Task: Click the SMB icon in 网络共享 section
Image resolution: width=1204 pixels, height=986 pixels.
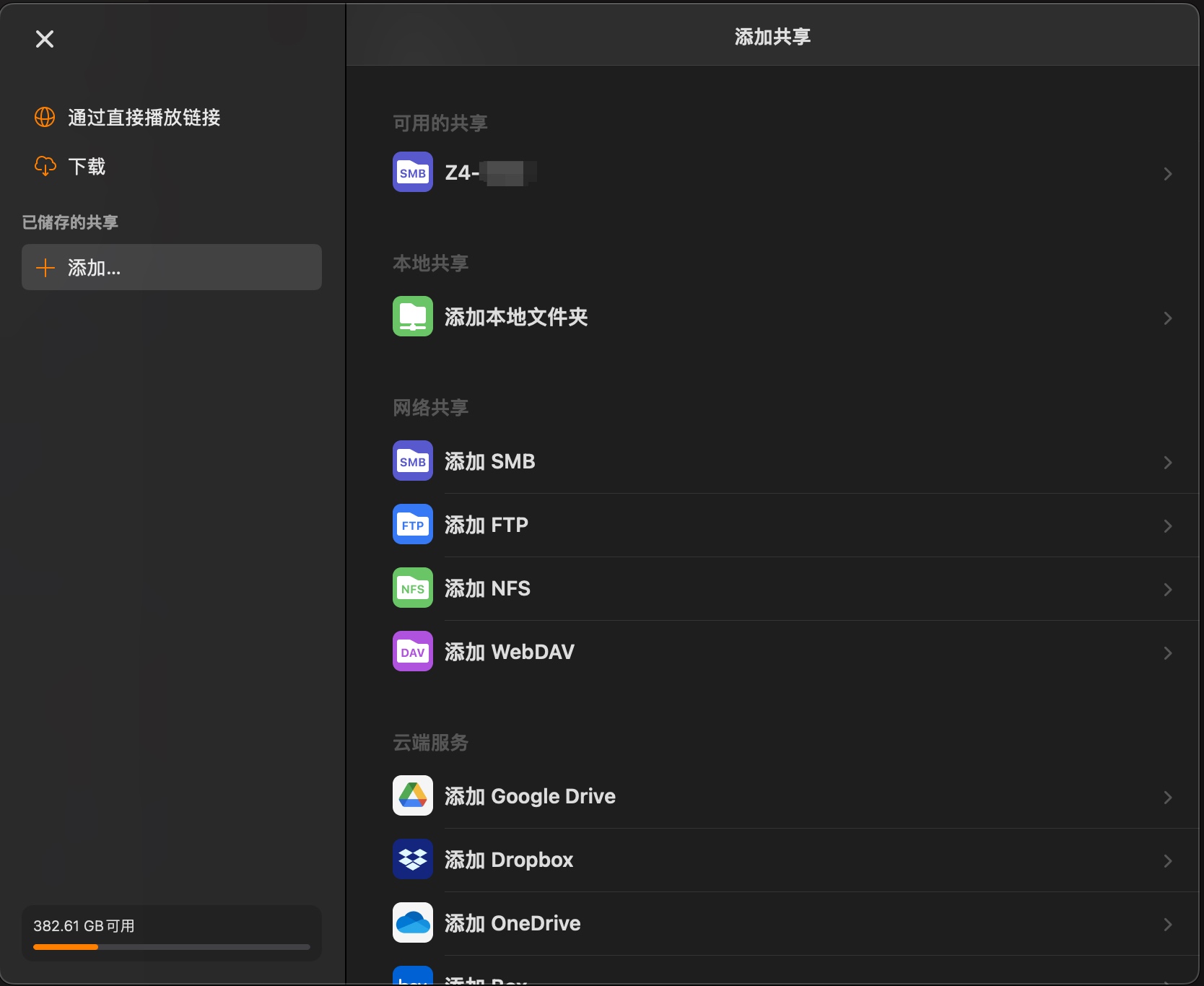Action: point(412,461)
